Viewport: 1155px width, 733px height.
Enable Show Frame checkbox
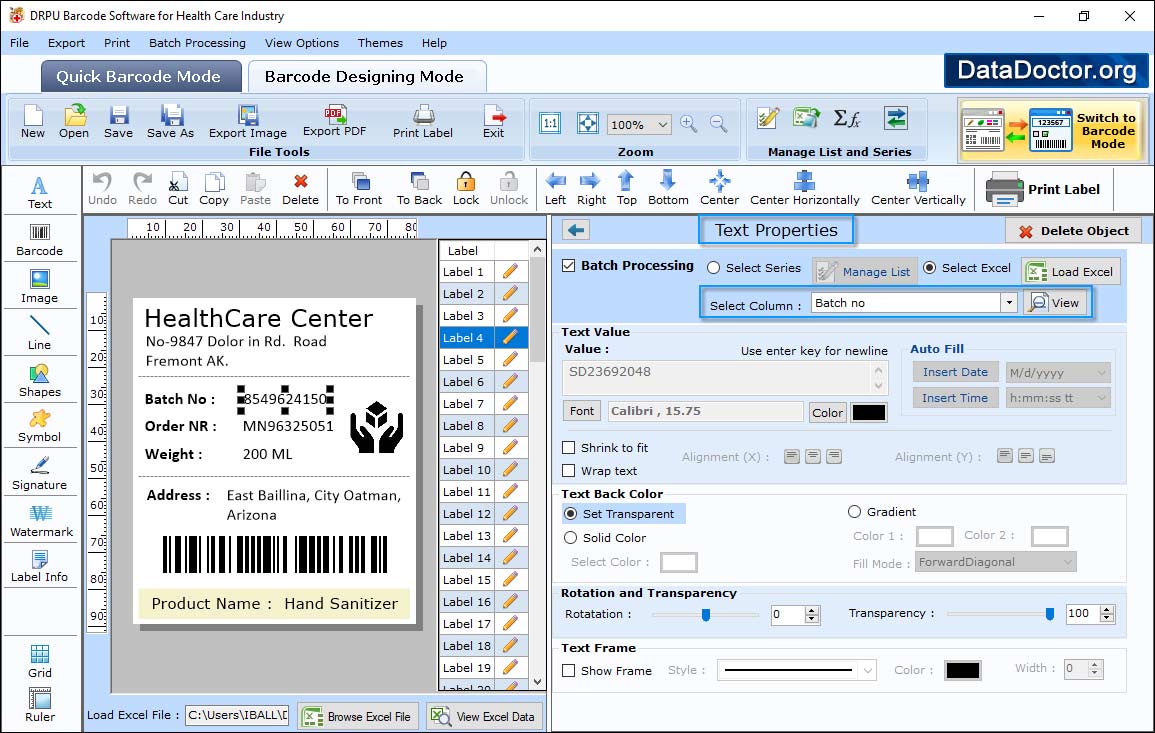(569, 670)
